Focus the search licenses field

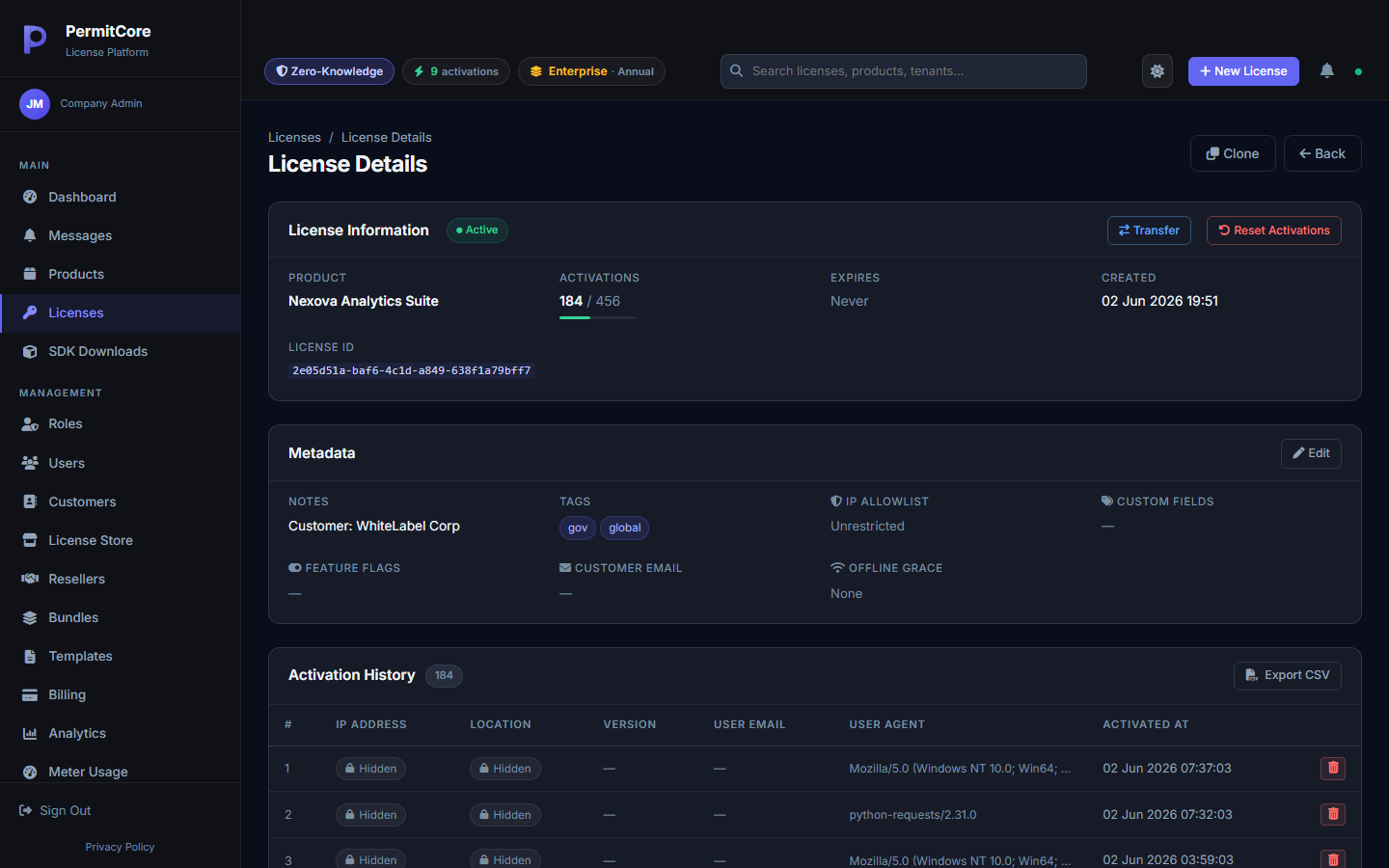tap(904, 71)
